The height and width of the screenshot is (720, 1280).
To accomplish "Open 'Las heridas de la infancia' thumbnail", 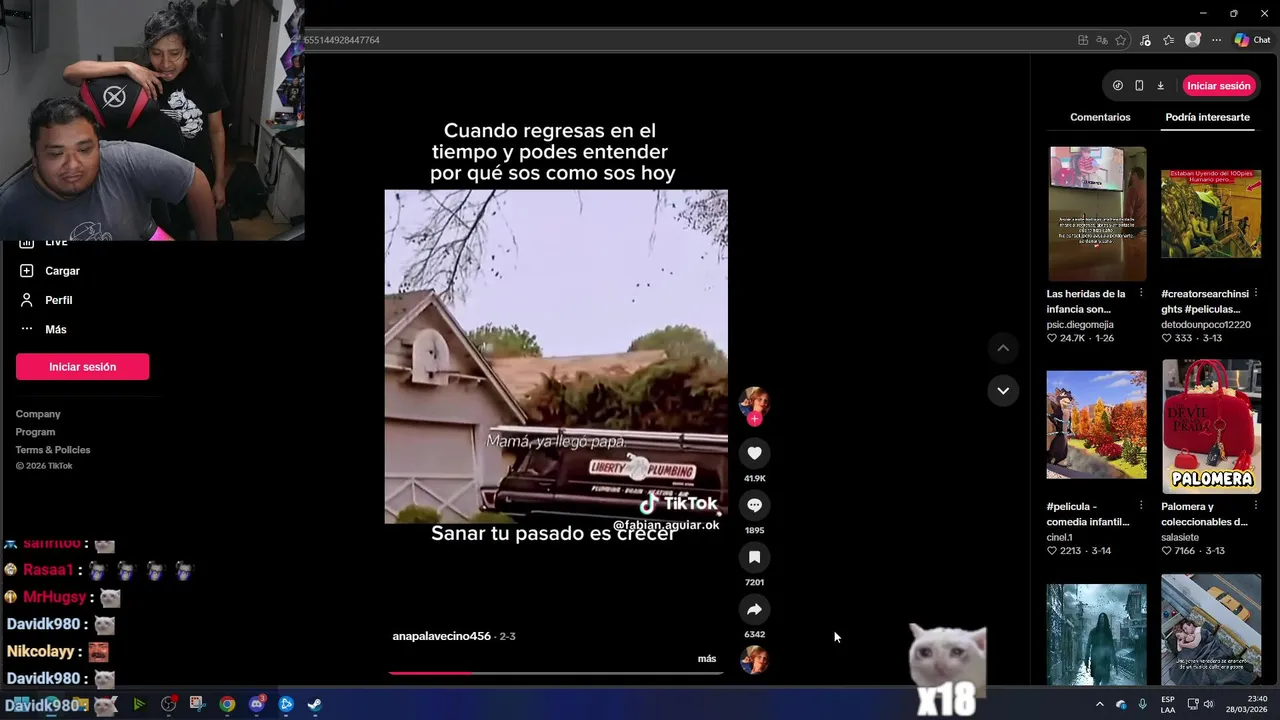I will click(x=1097, y=213).
